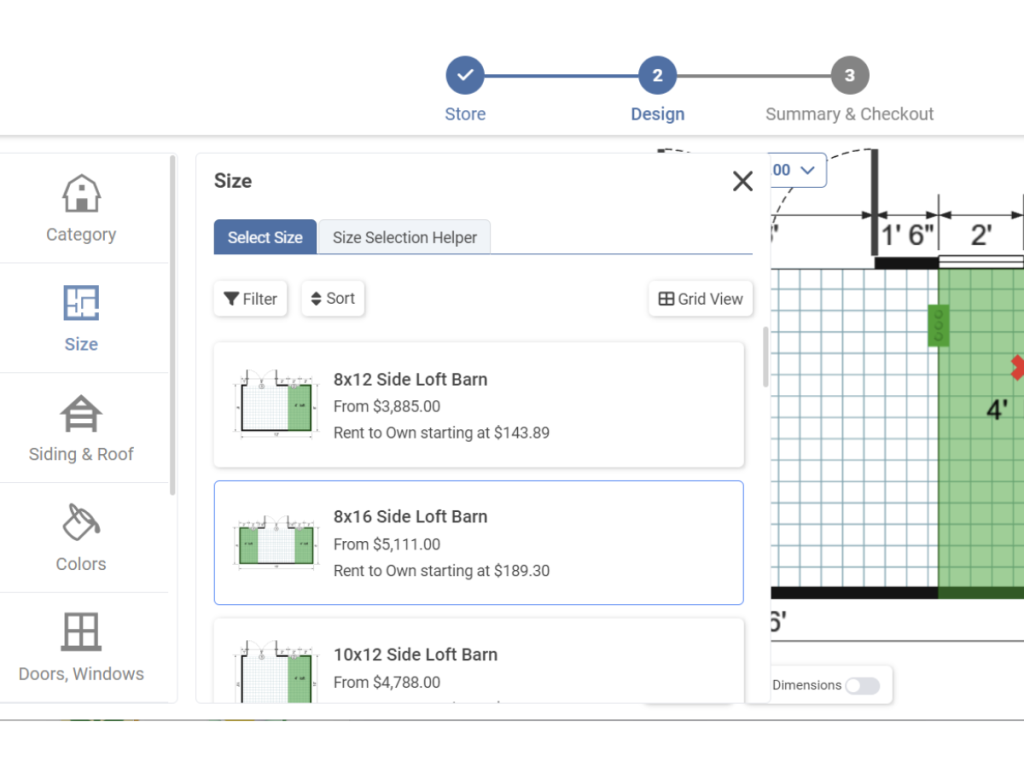Switch to the Size Selection Helper tab
This screenshot has width=1024, height=768.
(405, 237)
